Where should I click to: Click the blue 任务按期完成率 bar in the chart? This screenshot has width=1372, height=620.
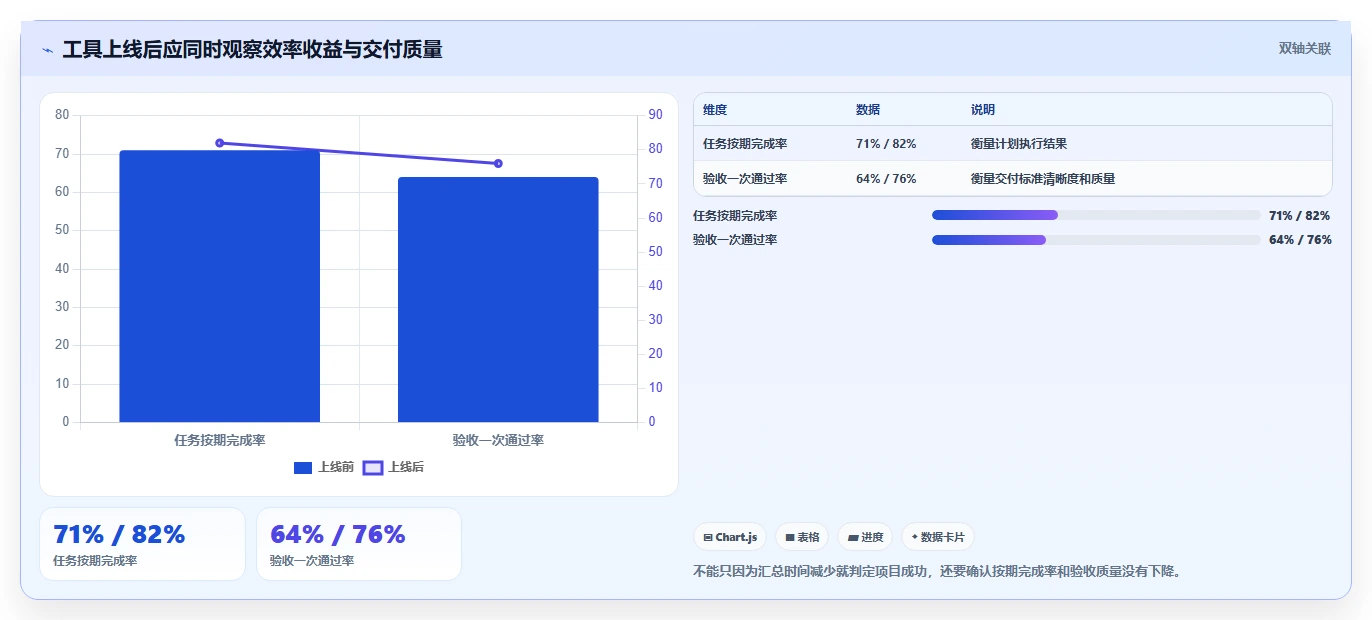[x=220, y=286]
